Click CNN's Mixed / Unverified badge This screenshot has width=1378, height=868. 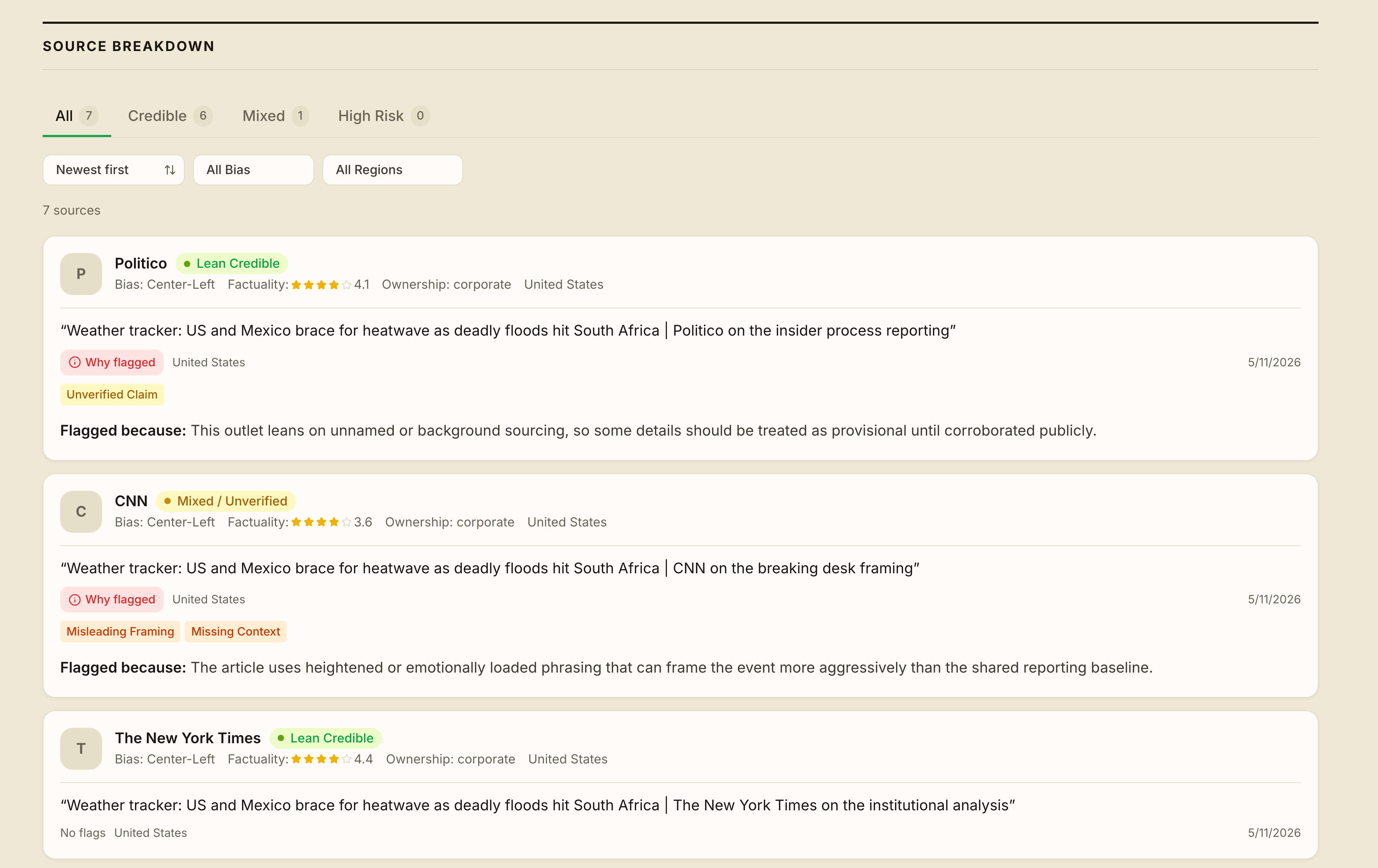point(226,501)
